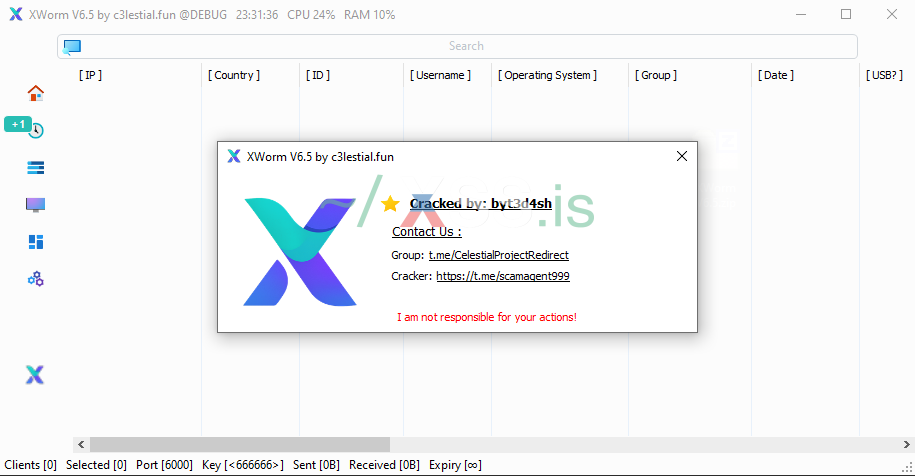Click the computer search icon in search bar

click(x=72, y=47)
